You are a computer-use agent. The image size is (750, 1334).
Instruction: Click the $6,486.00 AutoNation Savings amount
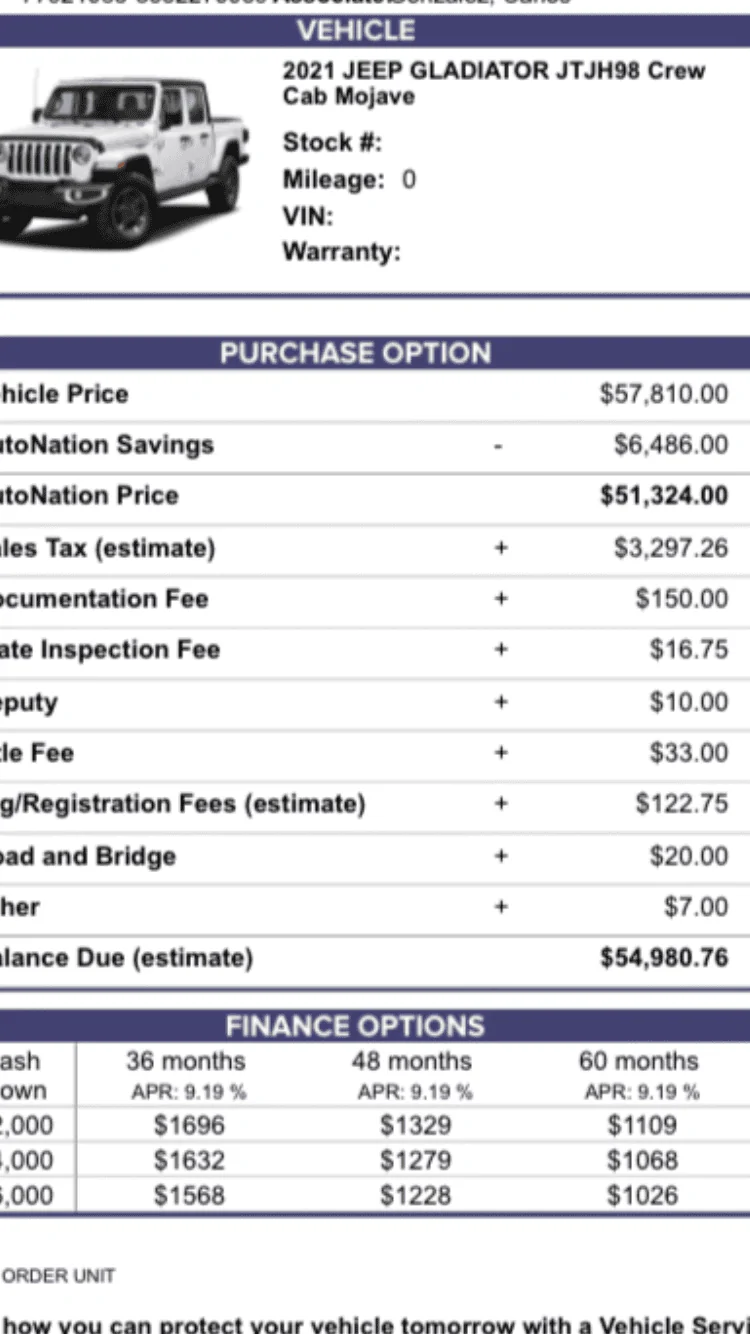point(671,445)
